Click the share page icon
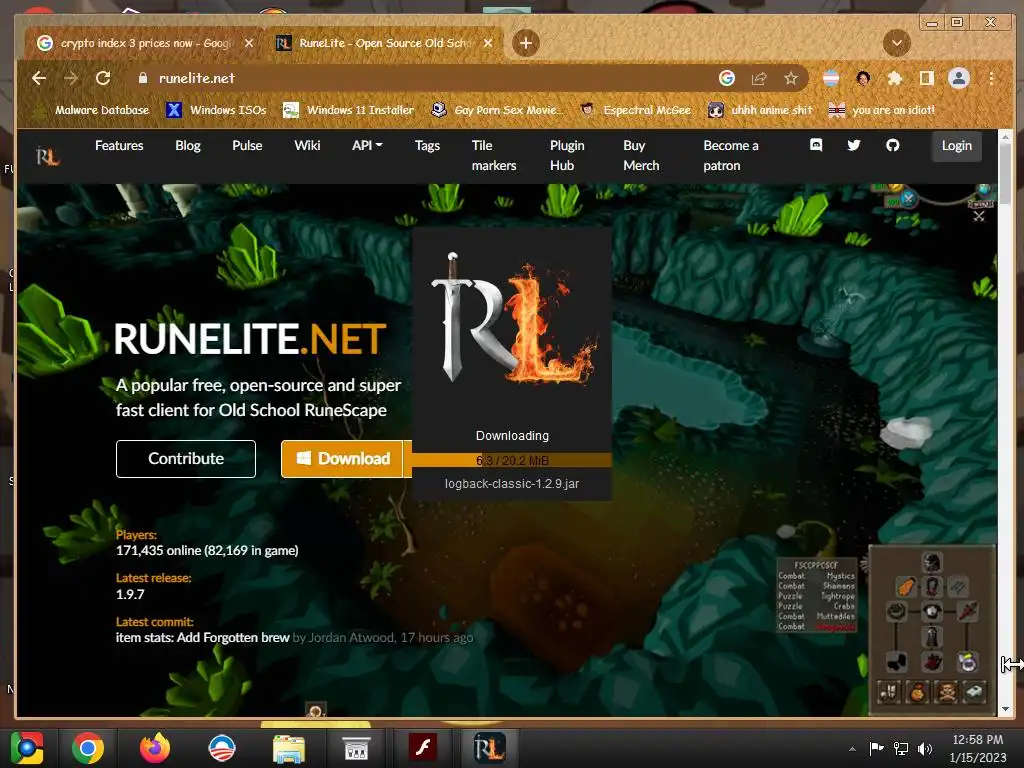 pyautogui.click(x=759, y=78)
